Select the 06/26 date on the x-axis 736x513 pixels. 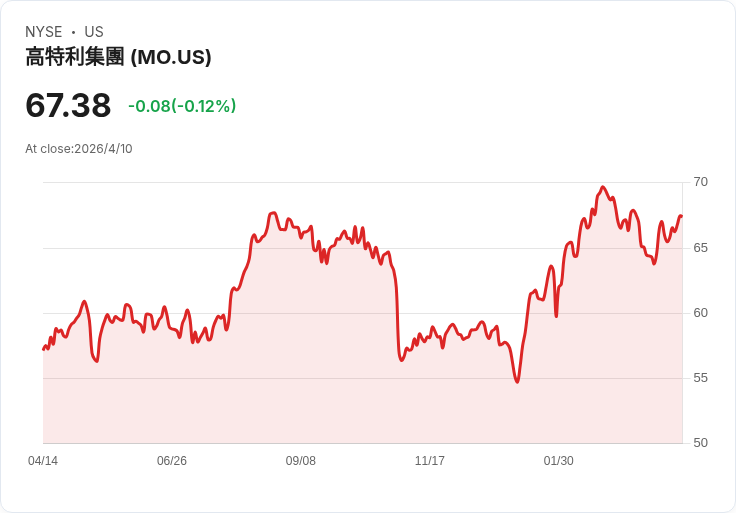pyautogui.click(x=172, y=461)
